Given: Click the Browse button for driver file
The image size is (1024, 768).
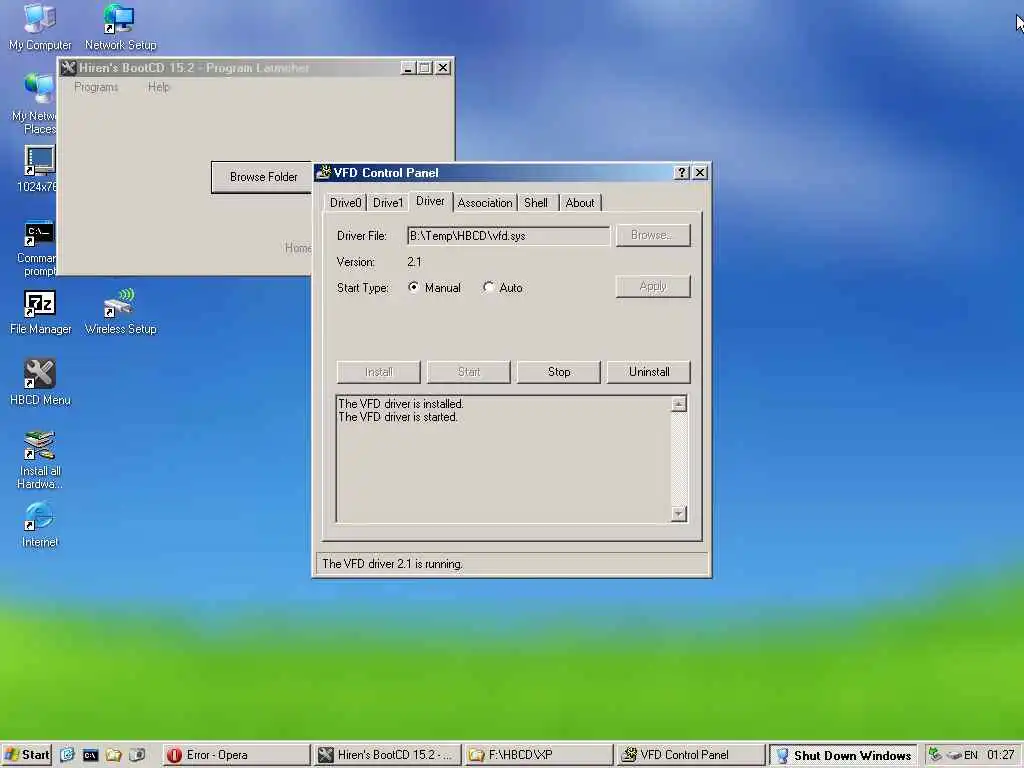Looking at the screenshot, I should pos(652,235).
